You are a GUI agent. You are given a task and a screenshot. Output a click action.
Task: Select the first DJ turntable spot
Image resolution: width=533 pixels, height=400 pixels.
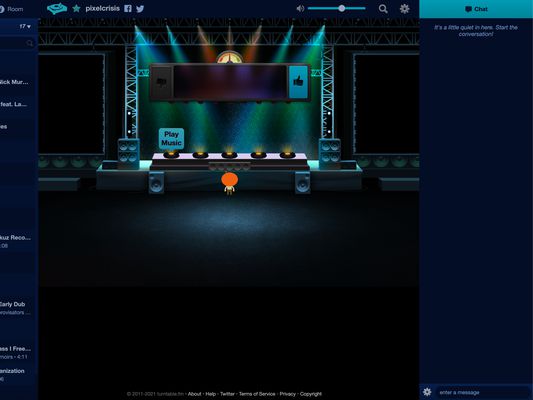click(171, 155)
